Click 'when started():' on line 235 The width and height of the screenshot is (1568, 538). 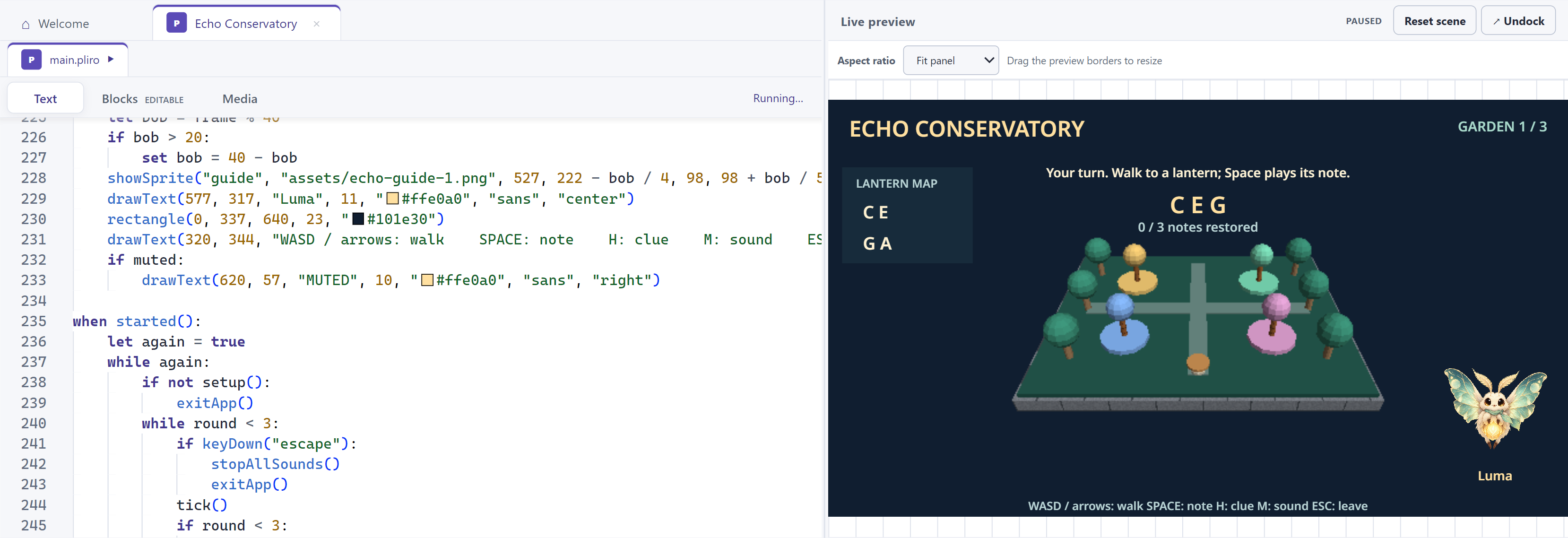pos(137,321)
